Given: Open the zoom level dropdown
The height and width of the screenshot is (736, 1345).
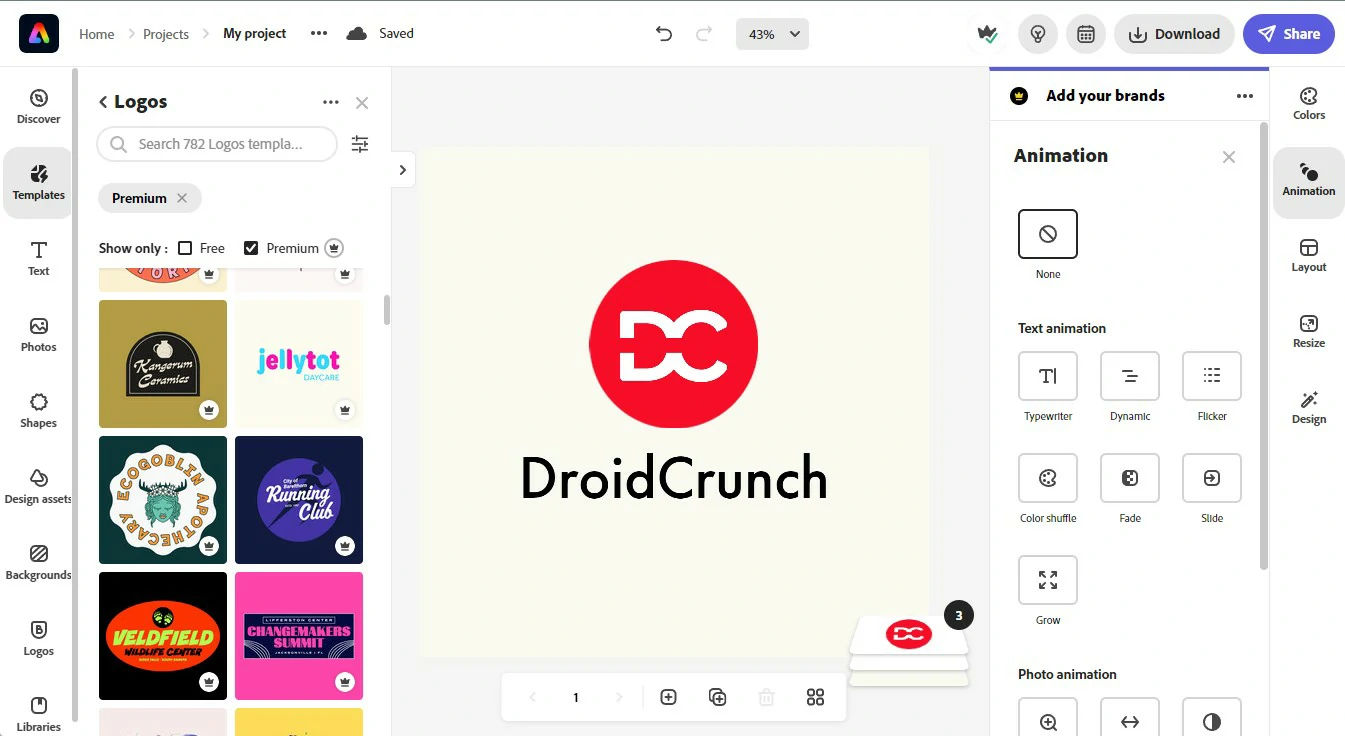Looking at the screenshot, I should (x=772, y=34).
